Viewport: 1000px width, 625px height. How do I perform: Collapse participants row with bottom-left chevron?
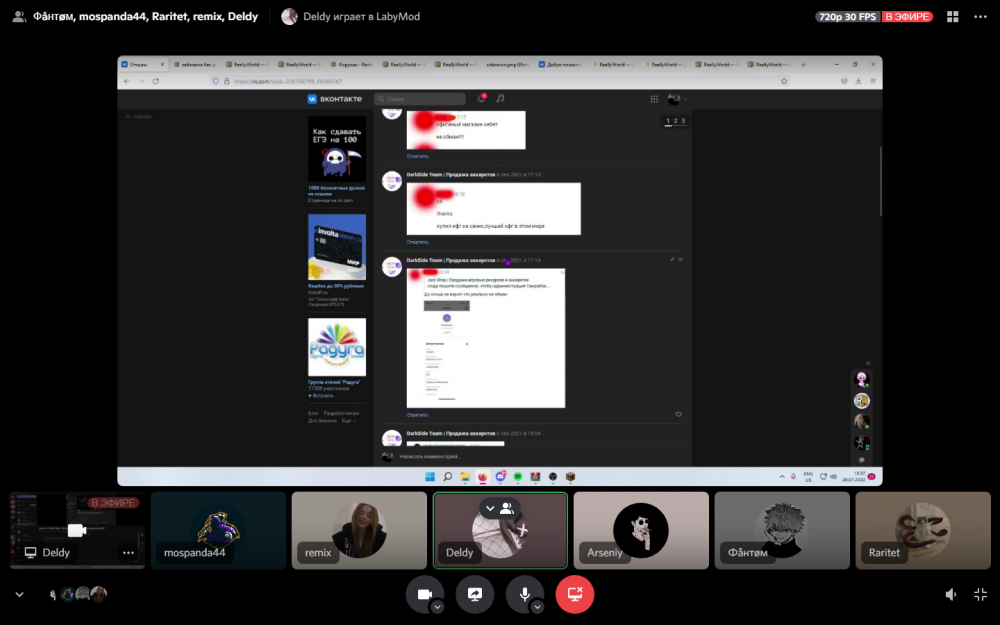tap(19, 594)
